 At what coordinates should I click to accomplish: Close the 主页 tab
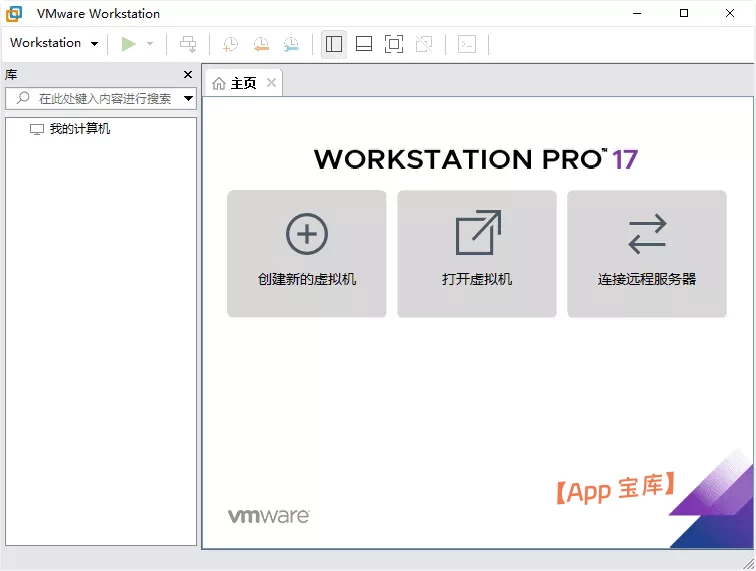point(271,83)
